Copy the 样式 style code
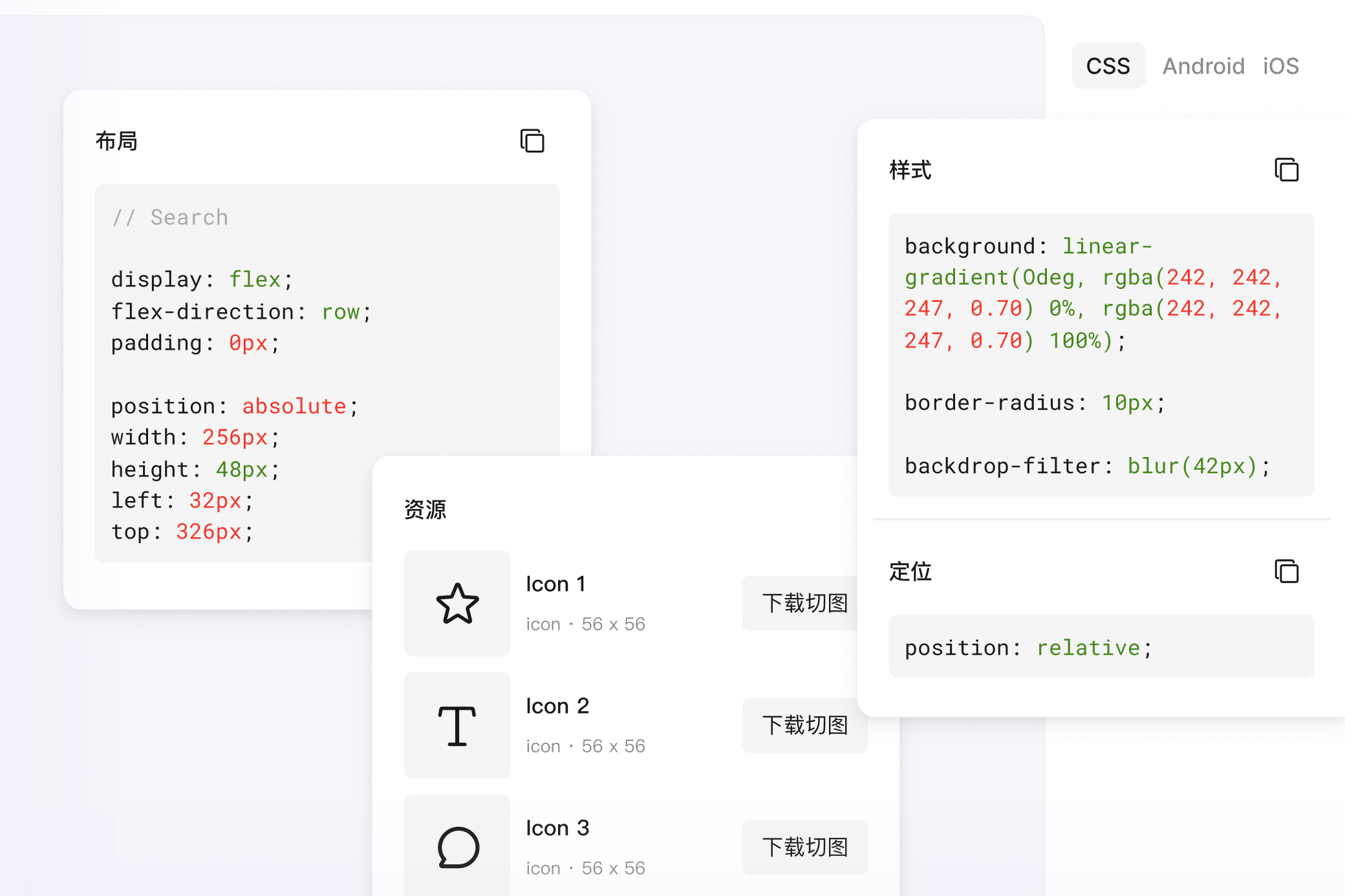Image resolution: width=1345 pixels, height=896 pixels. [1286, 169]
